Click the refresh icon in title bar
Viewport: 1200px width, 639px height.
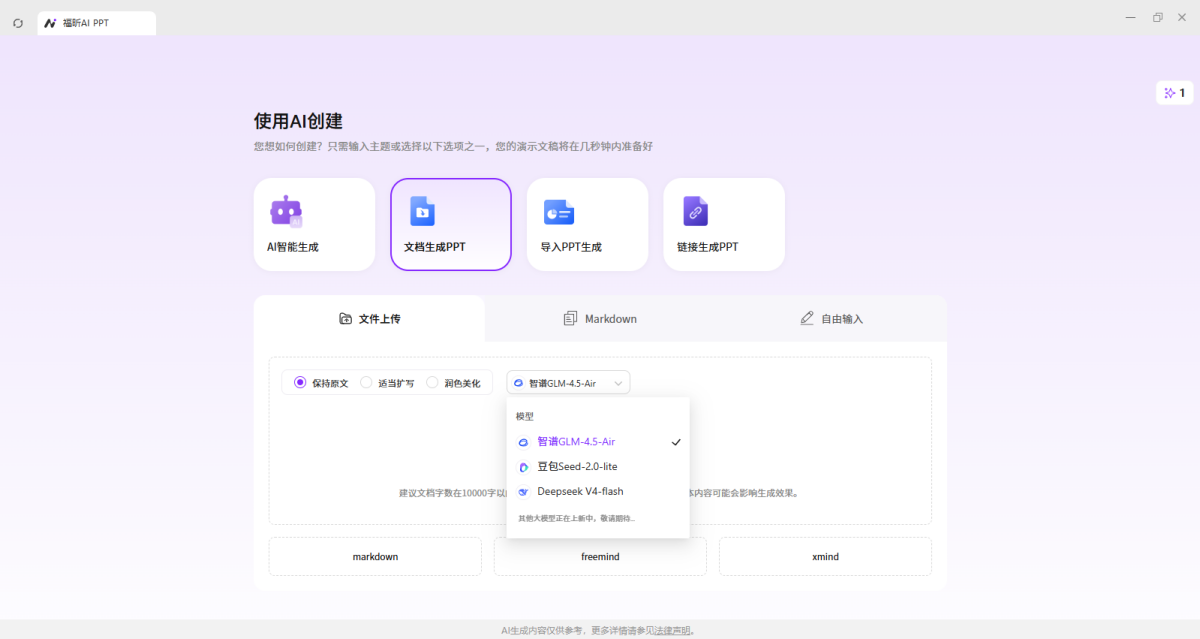click(x=18, y=23)
